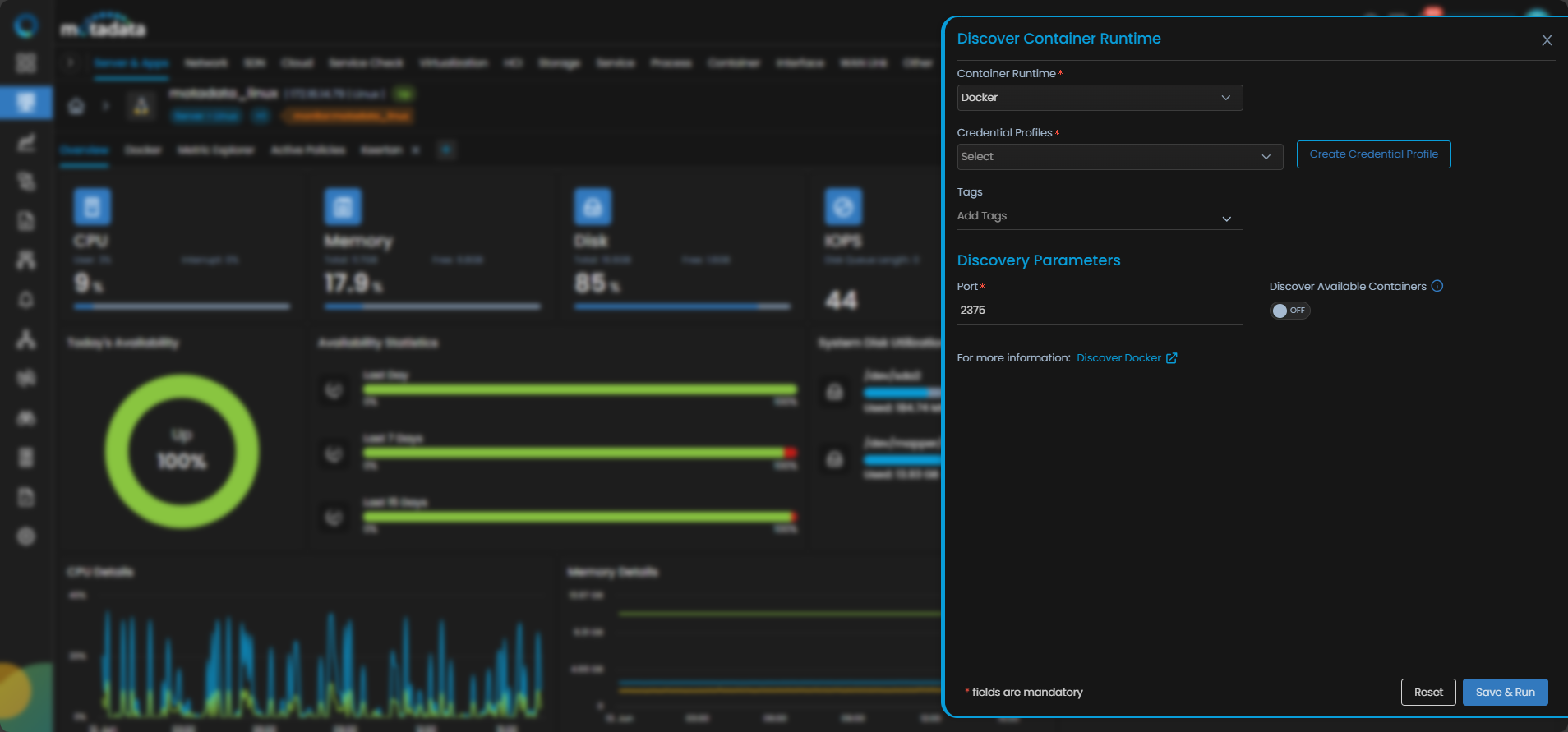Click the Reset button
This screenshot has width=1568, height=732.
point(1428,692)
